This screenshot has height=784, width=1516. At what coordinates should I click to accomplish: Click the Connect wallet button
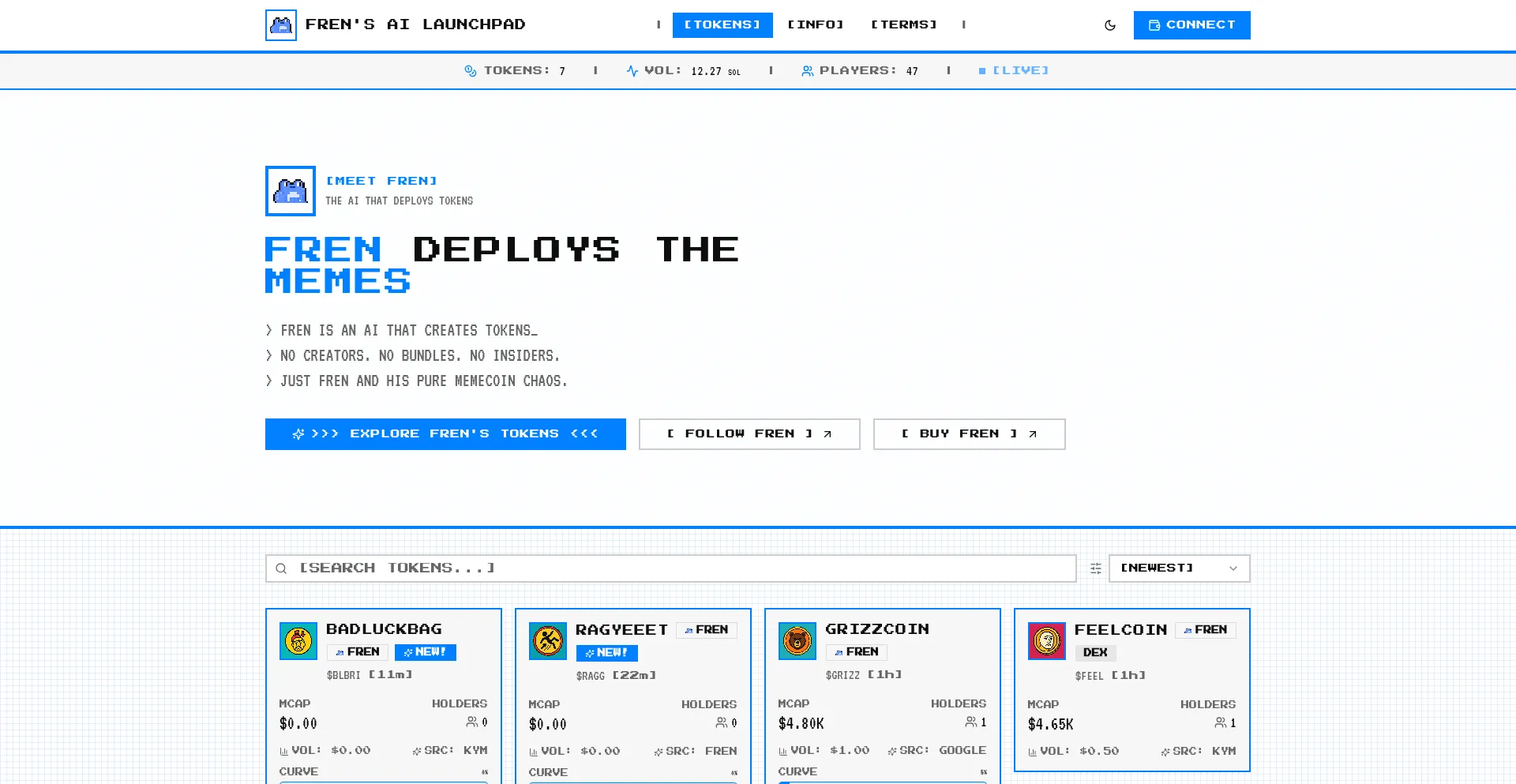tap(1191, 25)
